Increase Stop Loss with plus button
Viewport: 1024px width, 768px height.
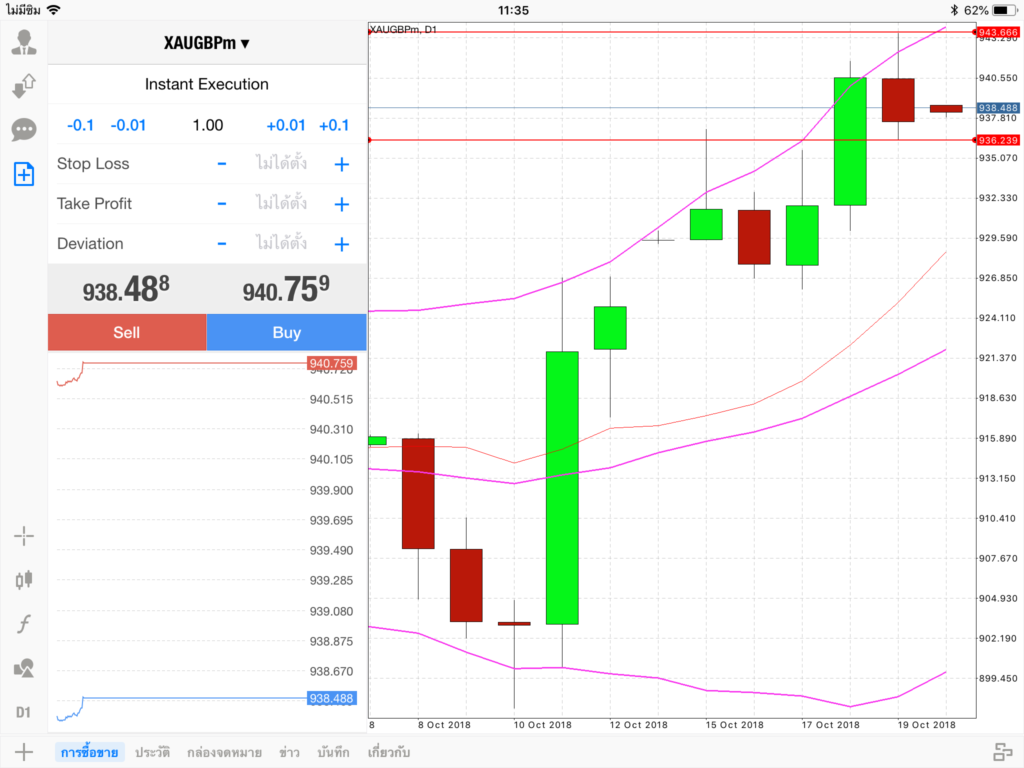click(x=341, y=164)
